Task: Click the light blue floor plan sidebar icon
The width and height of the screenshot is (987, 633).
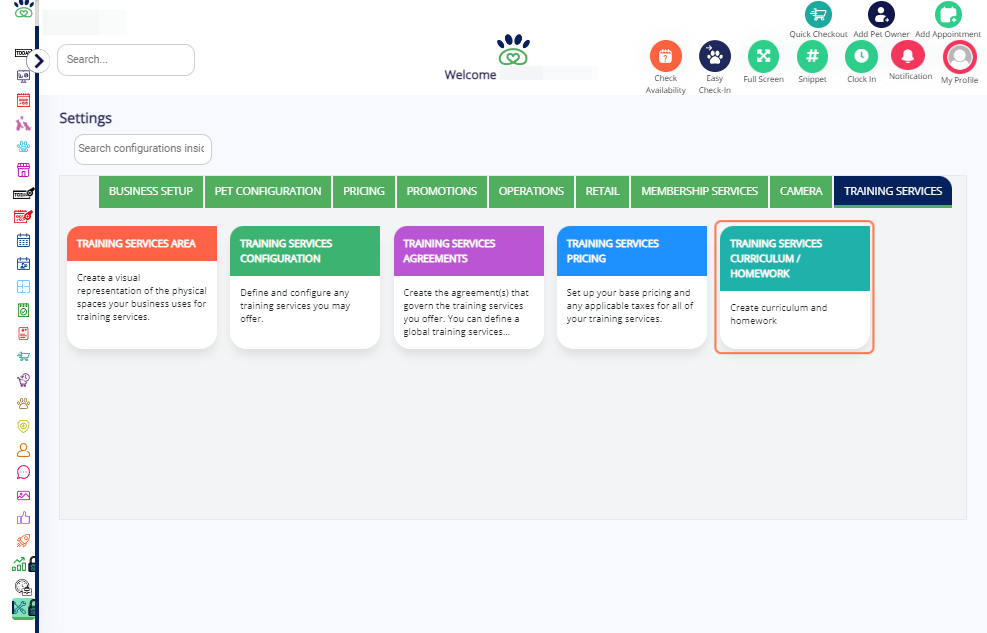Action: 23,287
